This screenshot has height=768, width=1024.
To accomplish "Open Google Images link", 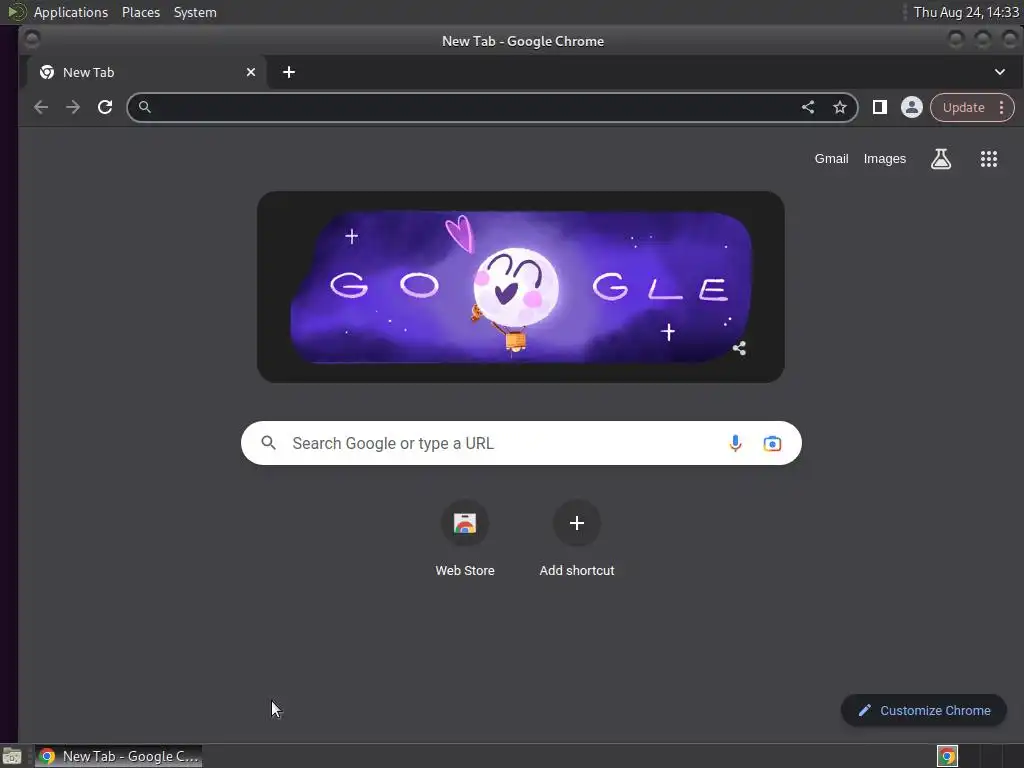I will [884, 159].
